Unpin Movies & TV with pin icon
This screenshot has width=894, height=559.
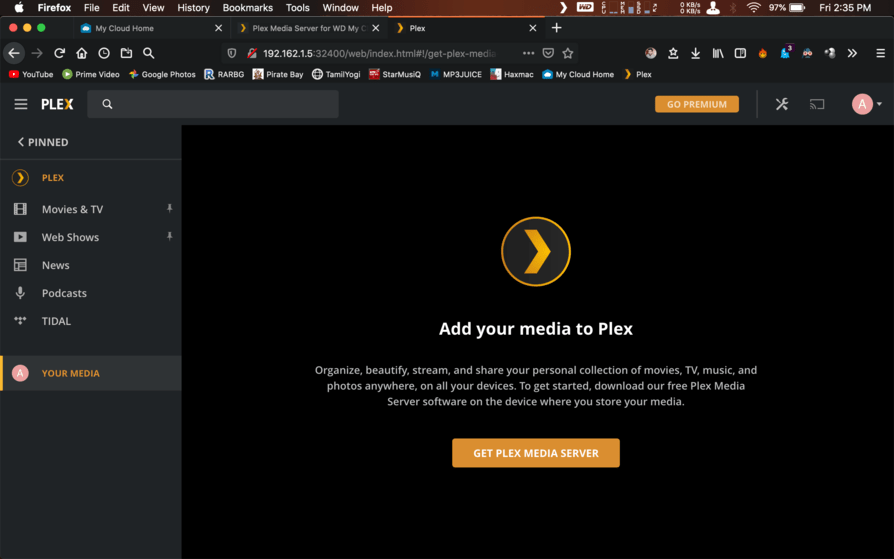pos(169,208)
